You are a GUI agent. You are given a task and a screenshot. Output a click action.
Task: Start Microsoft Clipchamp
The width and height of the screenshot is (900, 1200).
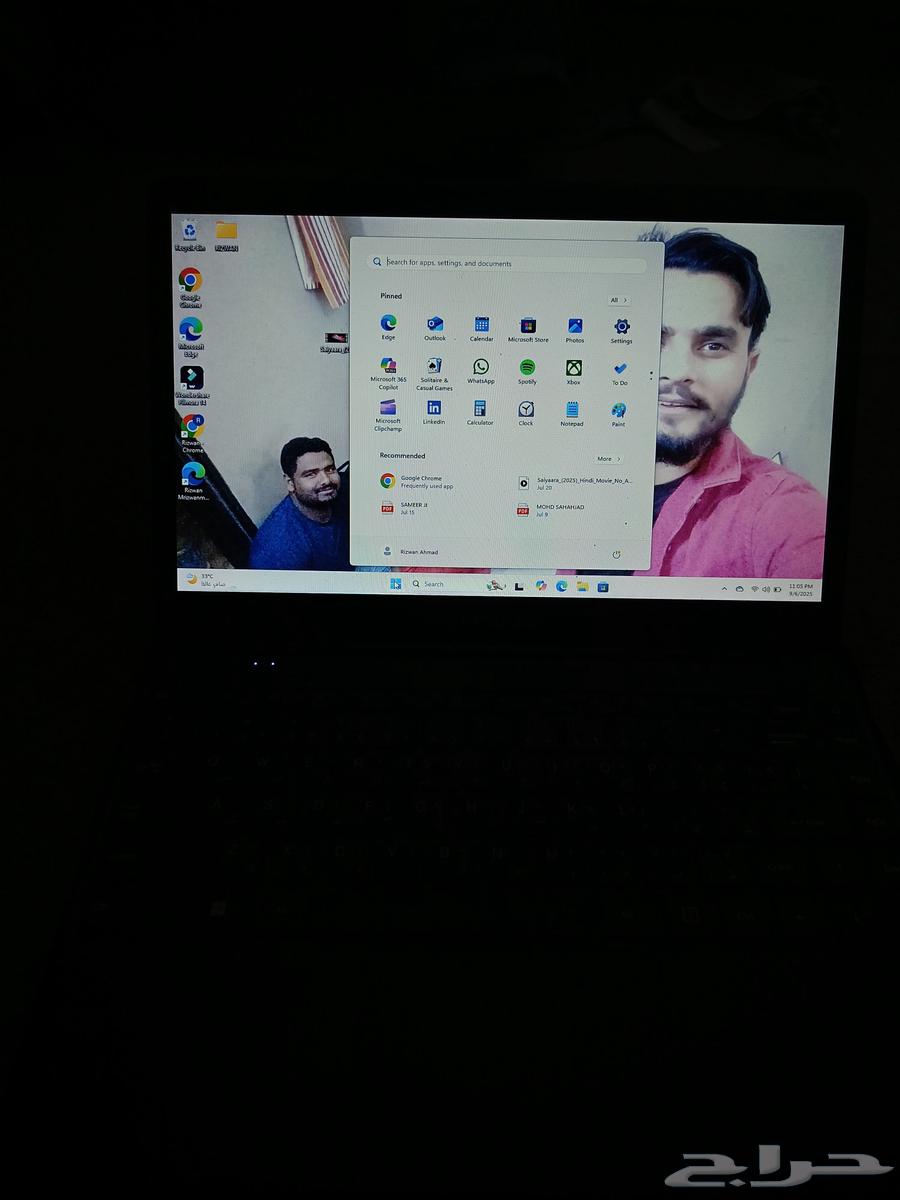point(388,411)
